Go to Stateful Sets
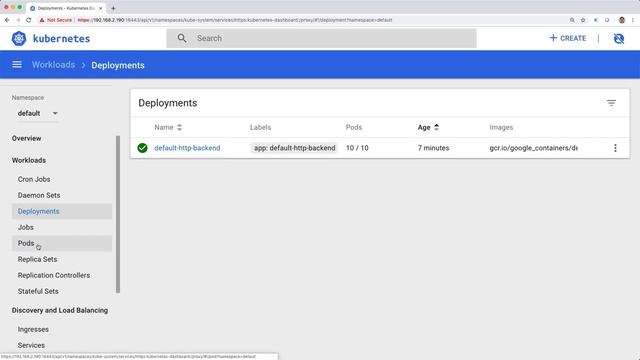This screenshot has width=640, height=360. (x=38, y=291)
